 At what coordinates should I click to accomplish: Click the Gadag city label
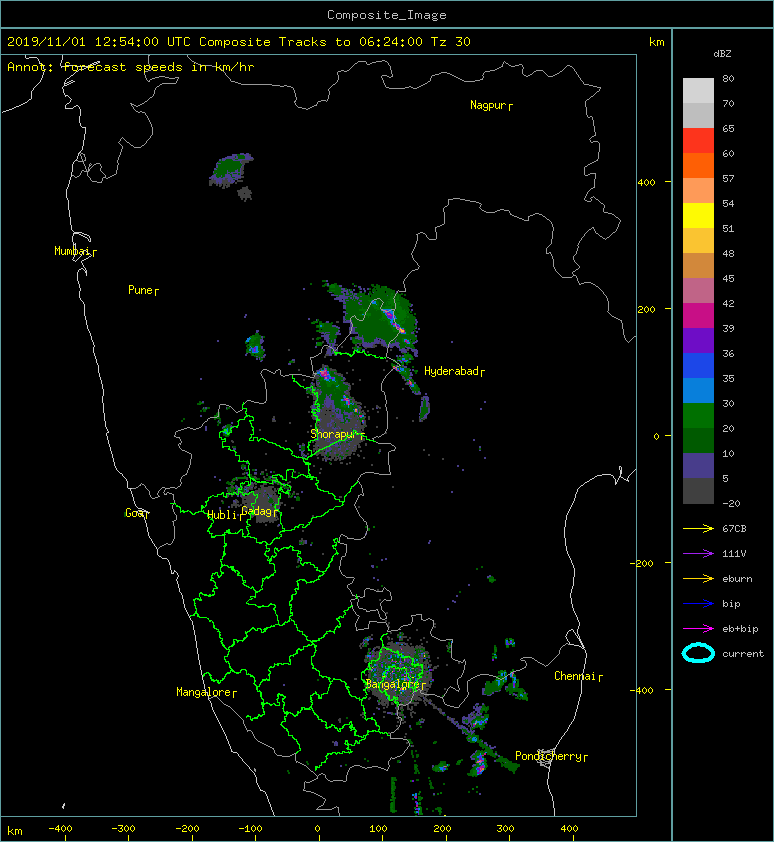pyautogui.click(x=259, y=511)
